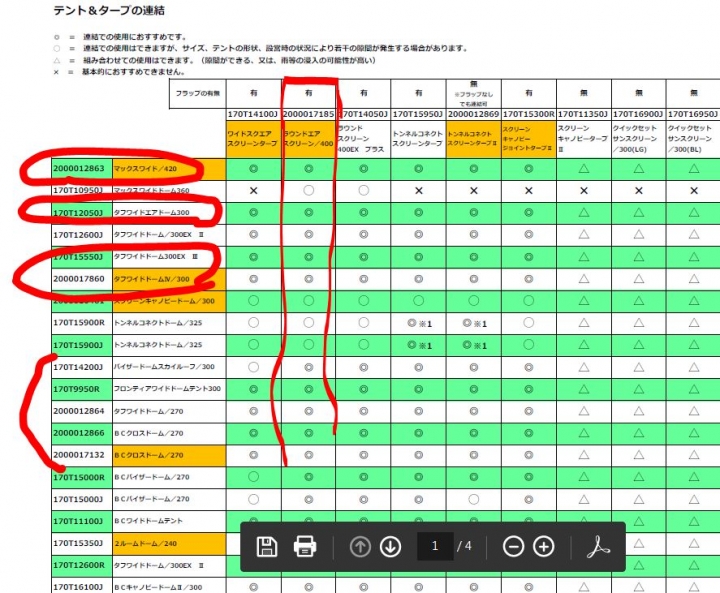Image resolution: width=720 pixels, height=593 pixels.
Task: Print the document using the printer icon
Action: tap(305, 547)
